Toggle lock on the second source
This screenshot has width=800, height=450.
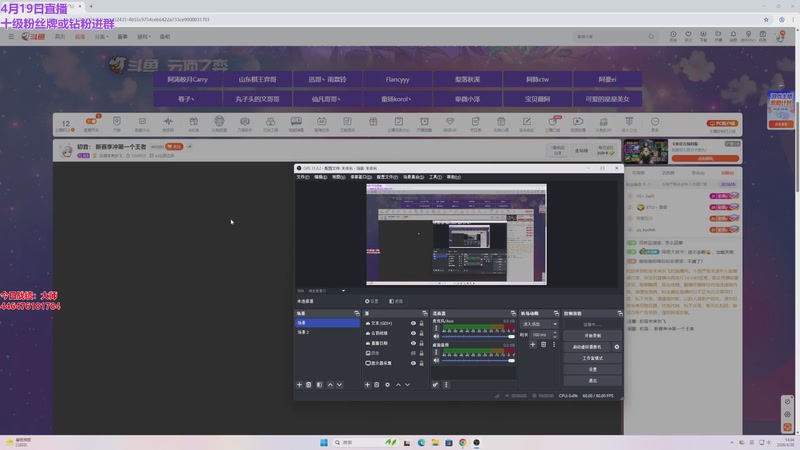(421, 333)
